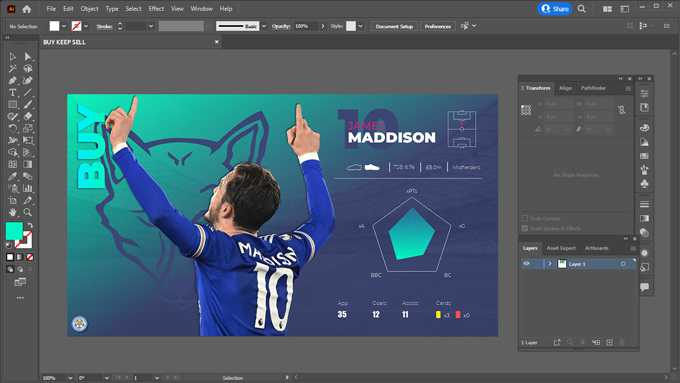Screen dimensions: 680x383
Task: Select the Symbol Sprayer tool
Action: [x=13, y=188]
